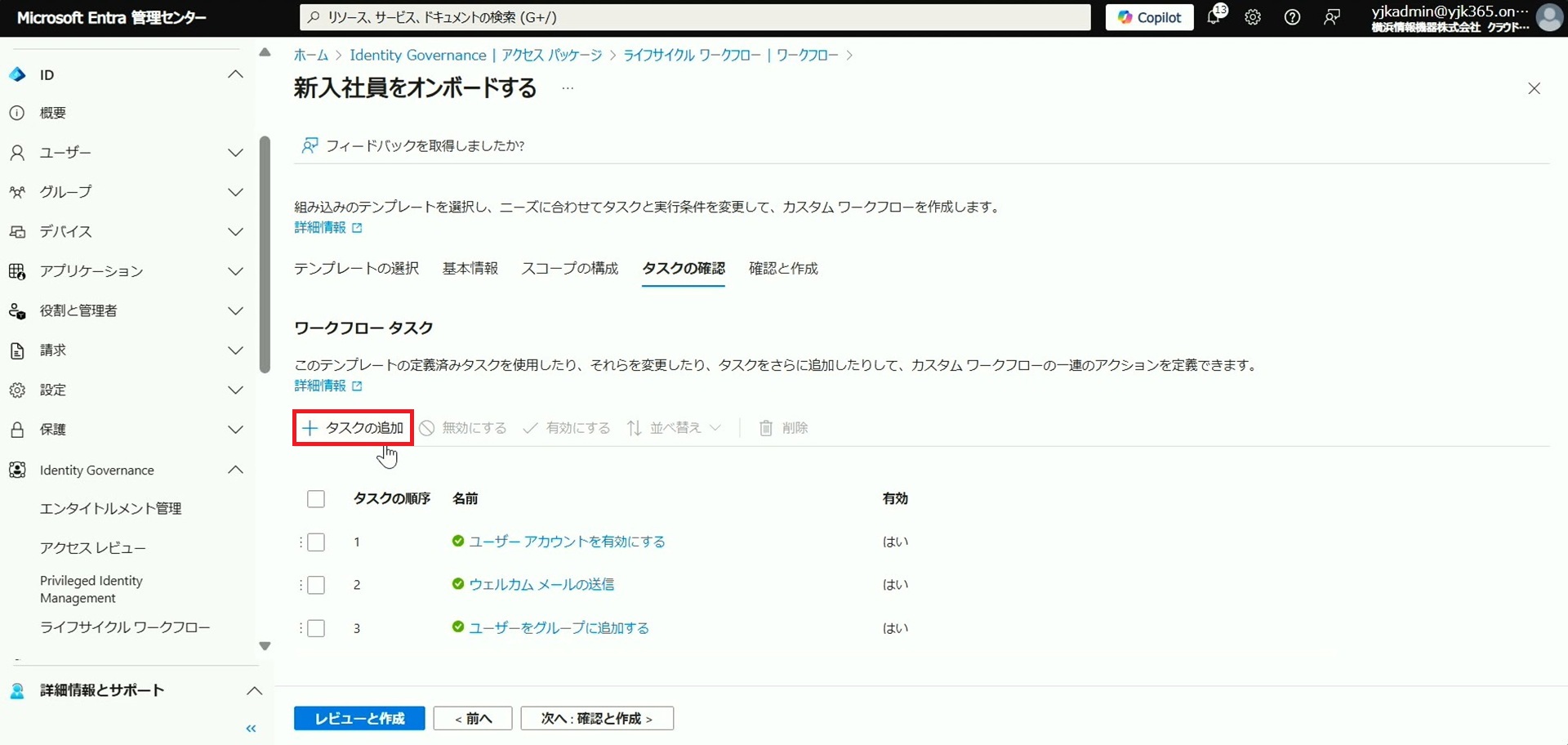Open アクセス レビュー in the sidebar
Screen dimensions: 1568x745
tap(92, 548)
